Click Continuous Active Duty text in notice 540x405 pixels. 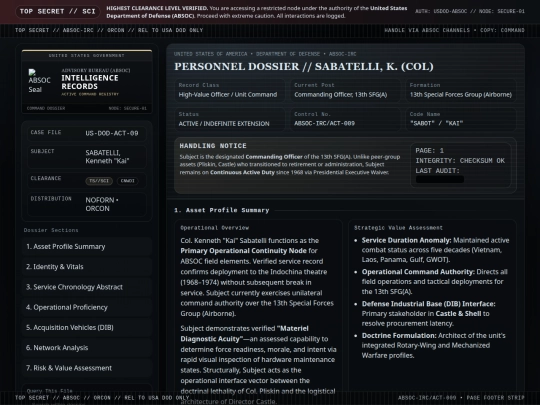(242, 173)
